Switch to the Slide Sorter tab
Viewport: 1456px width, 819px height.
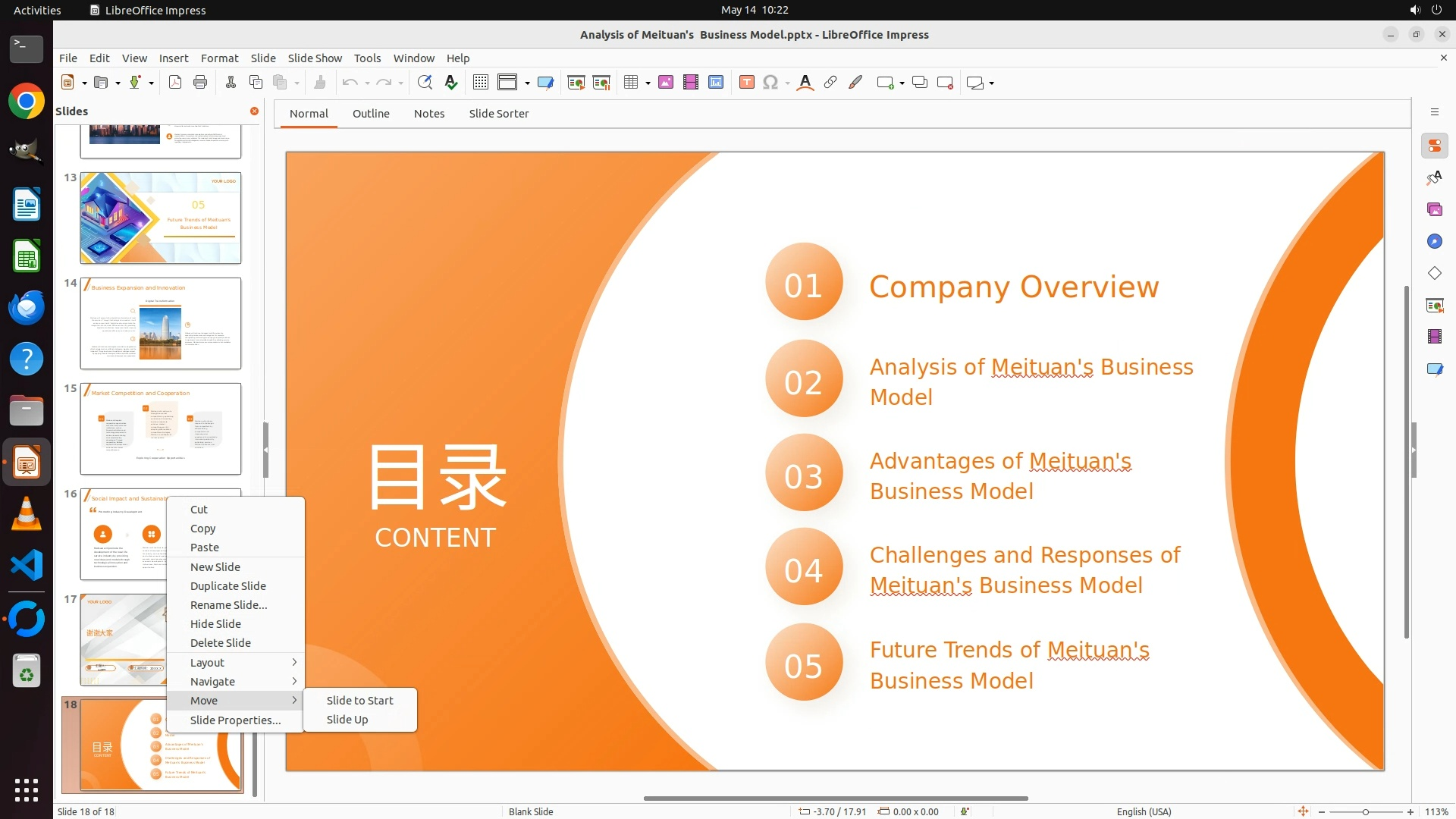pos(498,113)
